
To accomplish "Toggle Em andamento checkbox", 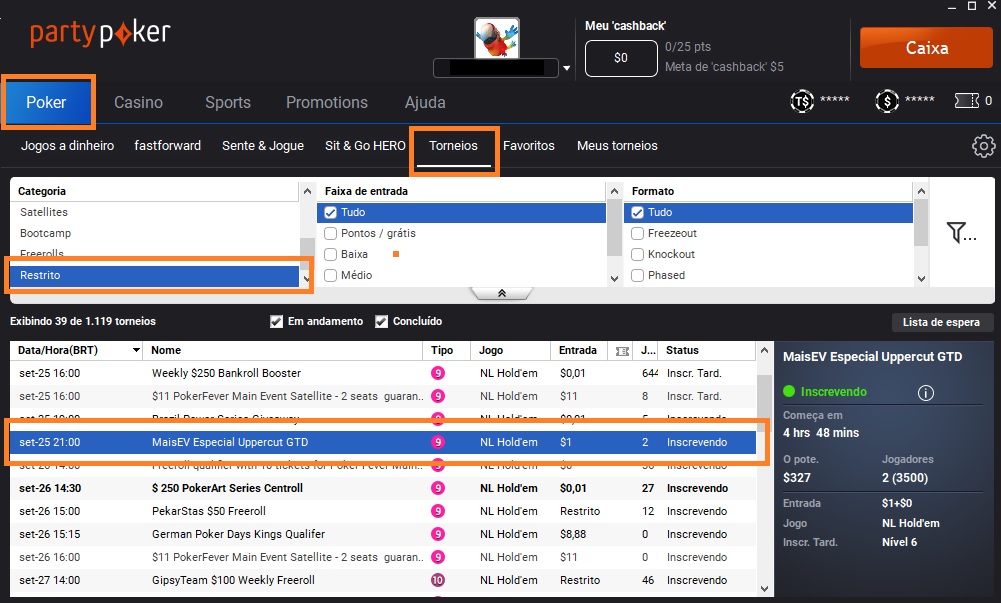I will click(276, 322).
